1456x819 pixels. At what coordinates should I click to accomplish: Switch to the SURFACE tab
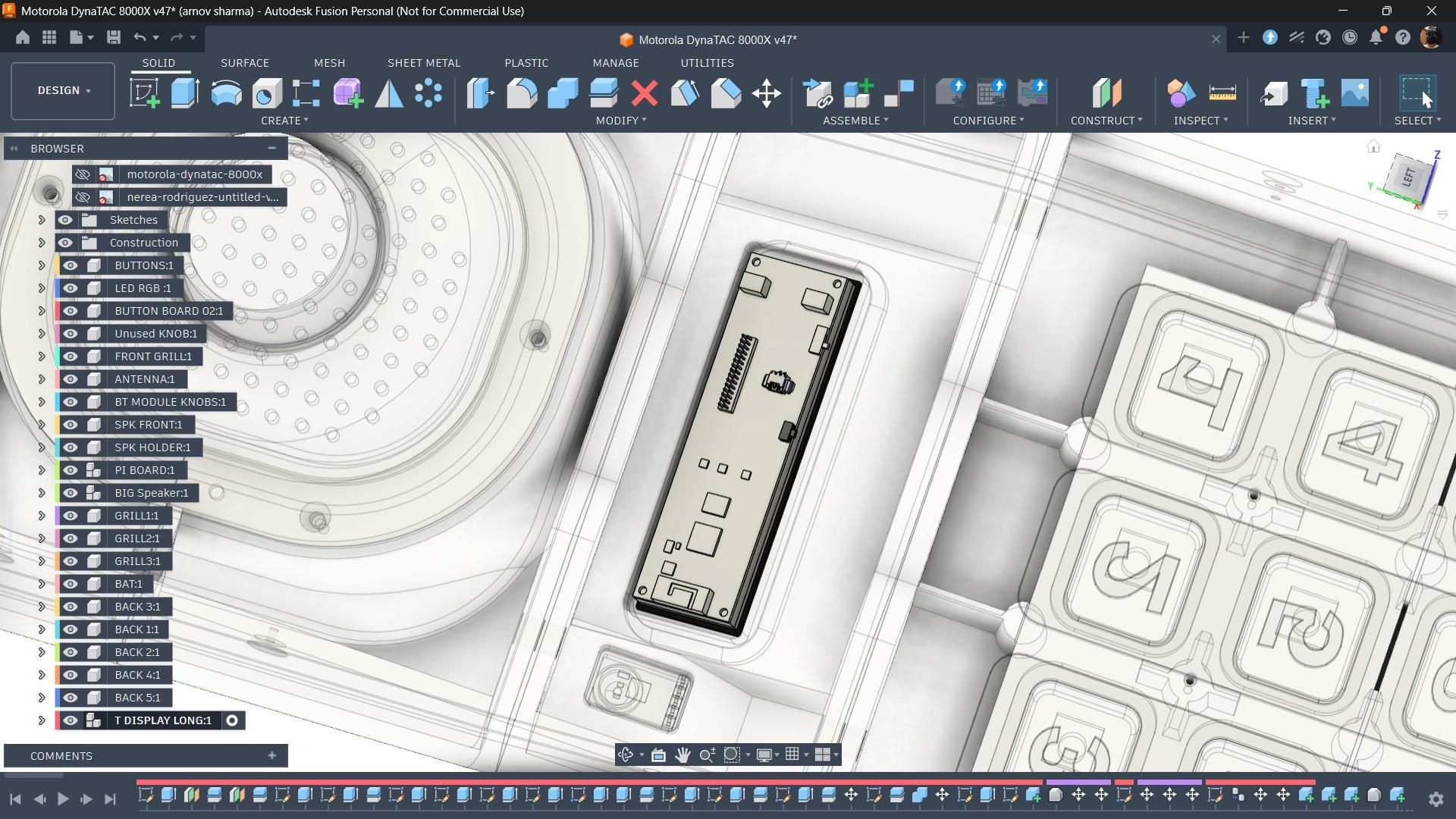(245, 63)
